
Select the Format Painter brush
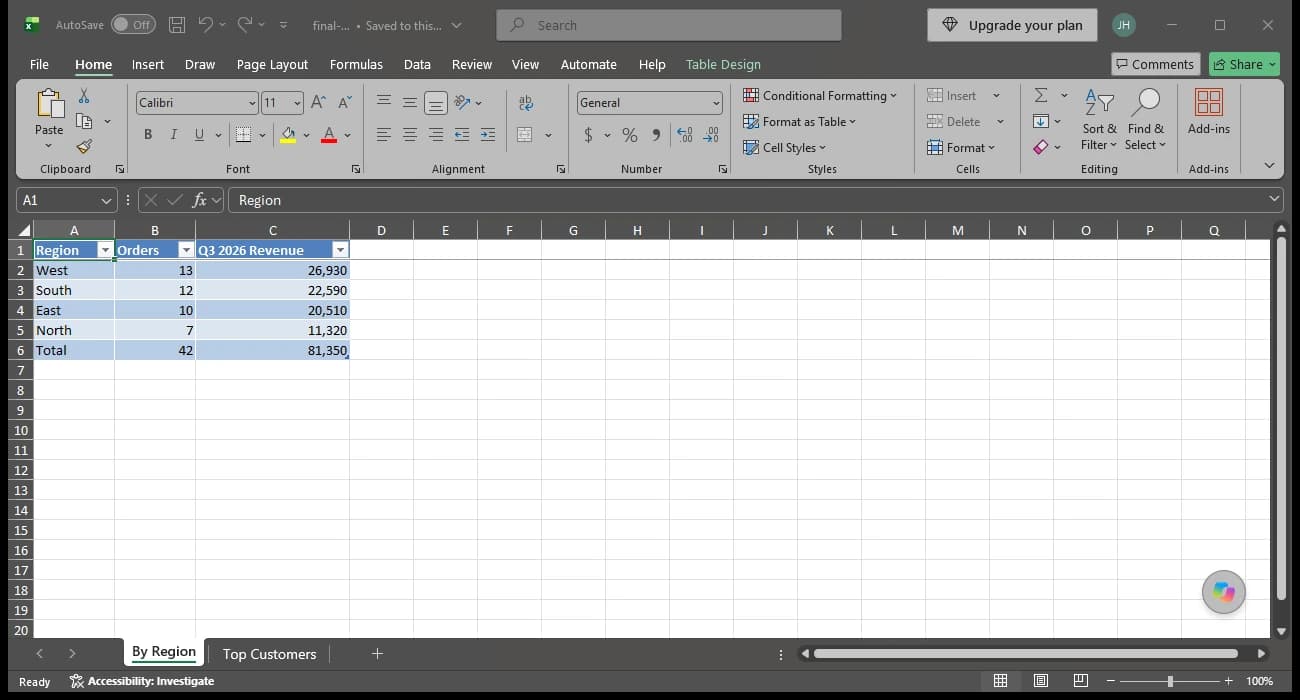pyautogui.click(x=84, y=146)
